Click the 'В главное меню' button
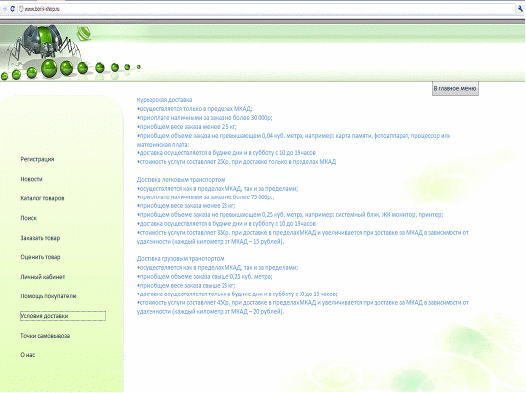The width and height of the screenshot is (526, 393). (455, 89)
